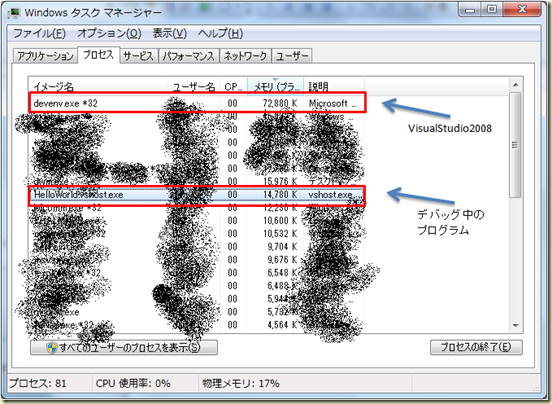The height and width of the screenshot is (404, 552).
Task: Click the 14,780 K memory value
Action: [280, 195]
